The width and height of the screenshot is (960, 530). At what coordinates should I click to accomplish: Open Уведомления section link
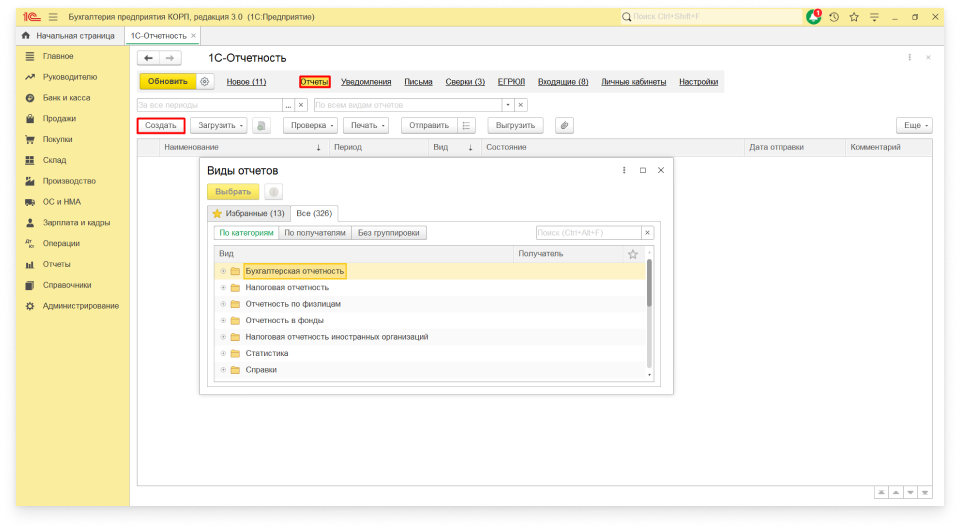[x=366, y=82]
